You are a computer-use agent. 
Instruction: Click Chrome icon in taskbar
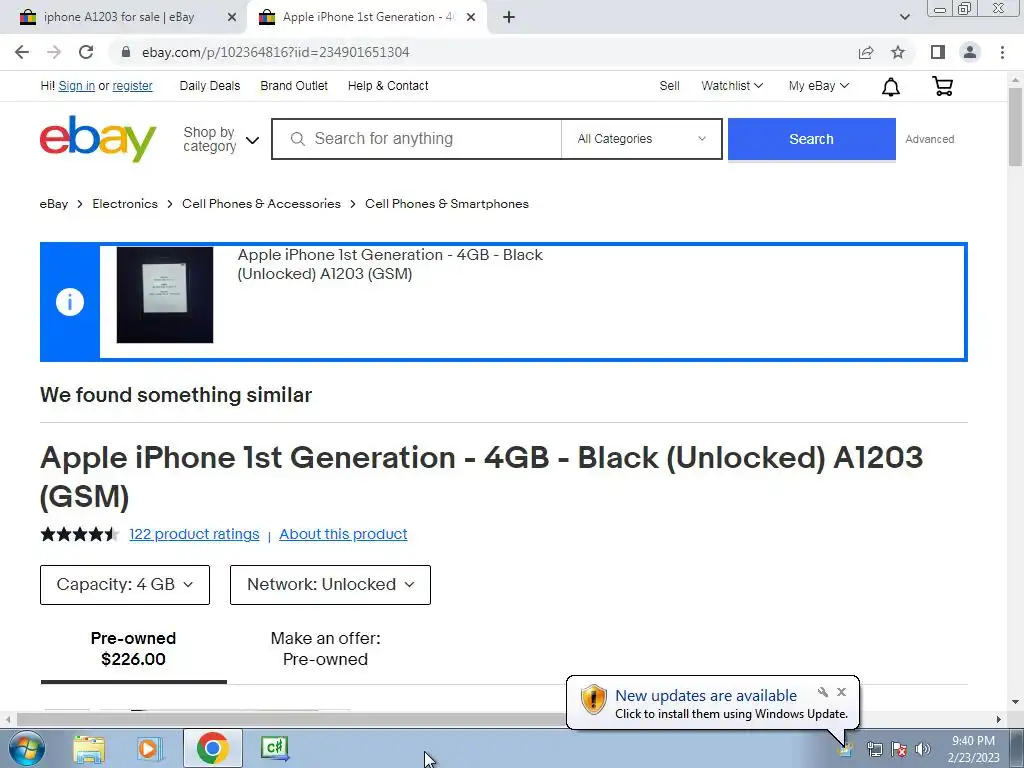coord(212,748)
